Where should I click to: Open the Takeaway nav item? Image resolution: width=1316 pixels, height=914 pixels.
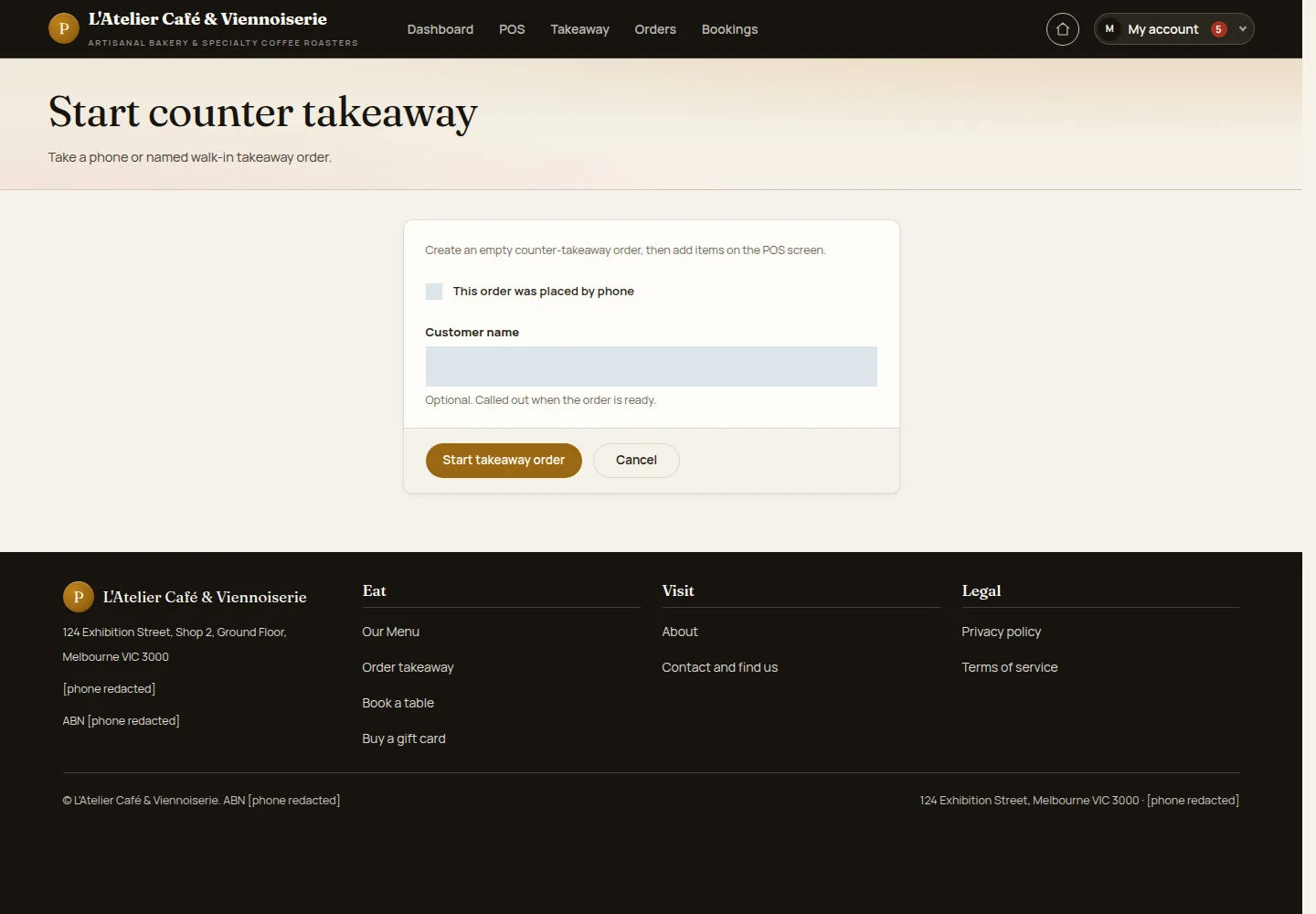point(579,29)
